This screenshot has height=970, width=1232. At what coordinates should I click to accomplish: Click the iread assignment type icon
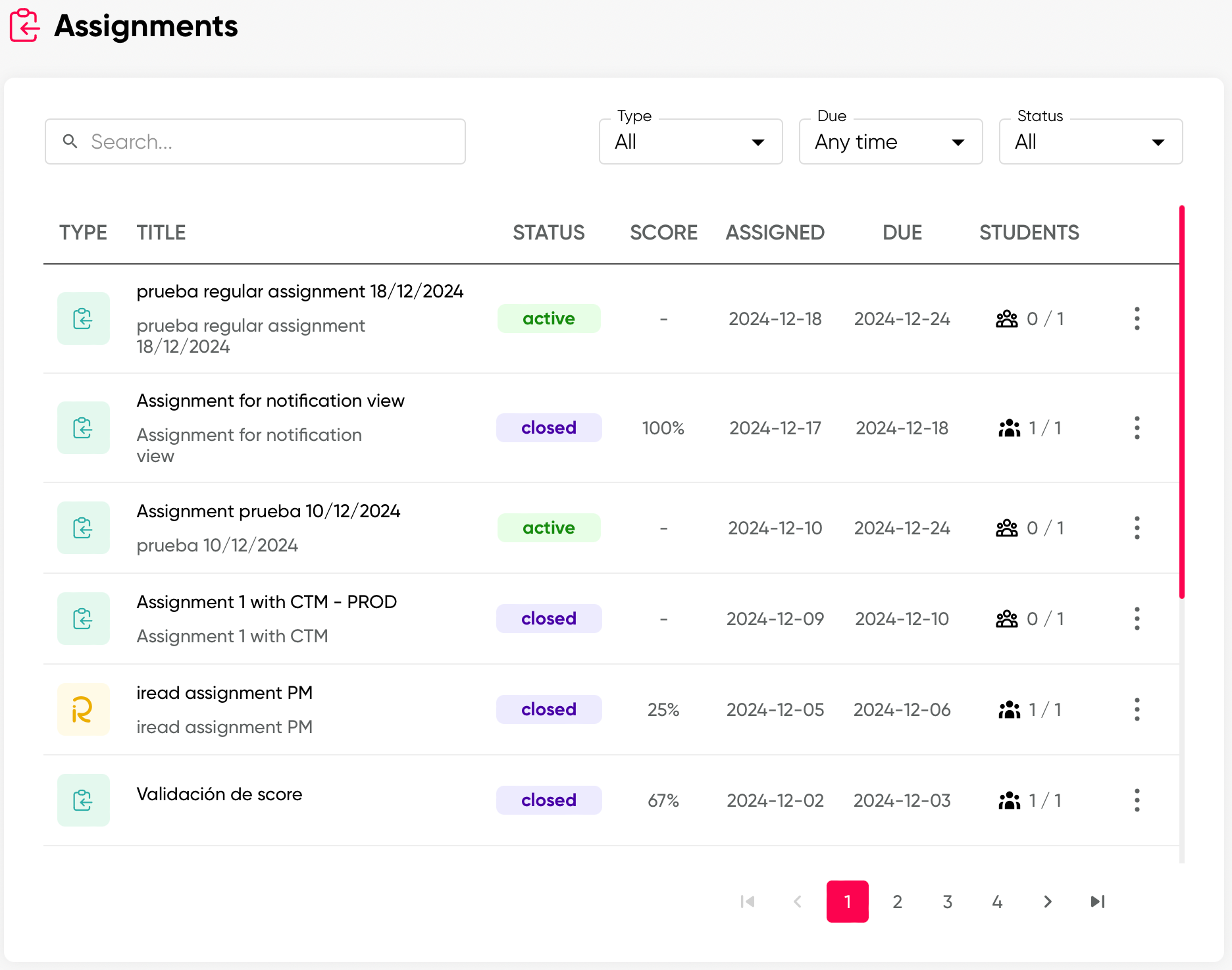click(83, 709)
